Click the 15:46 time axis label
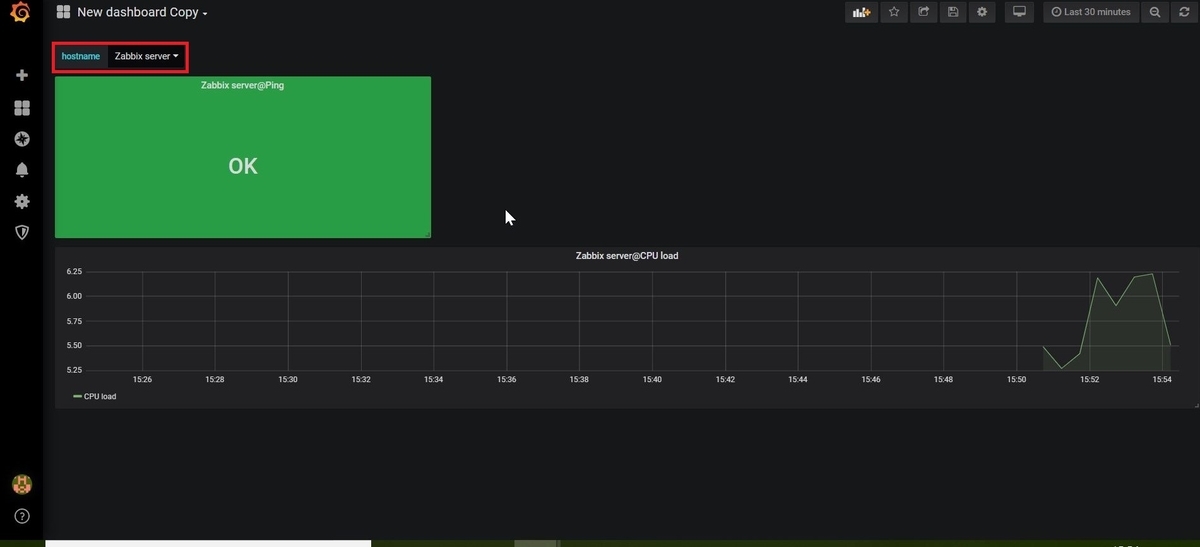 tap(871, 380)
